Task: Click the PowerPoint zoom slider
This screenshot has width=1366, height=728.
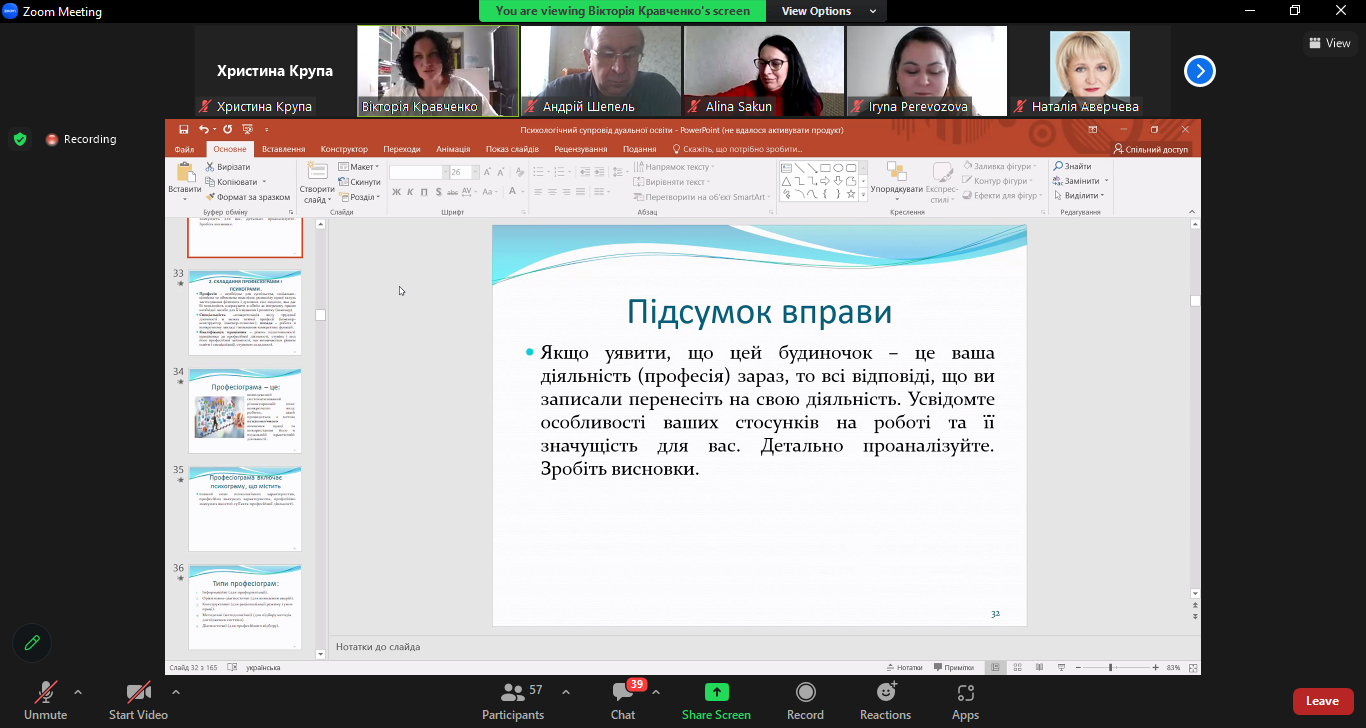Action: pos(1110,667)
